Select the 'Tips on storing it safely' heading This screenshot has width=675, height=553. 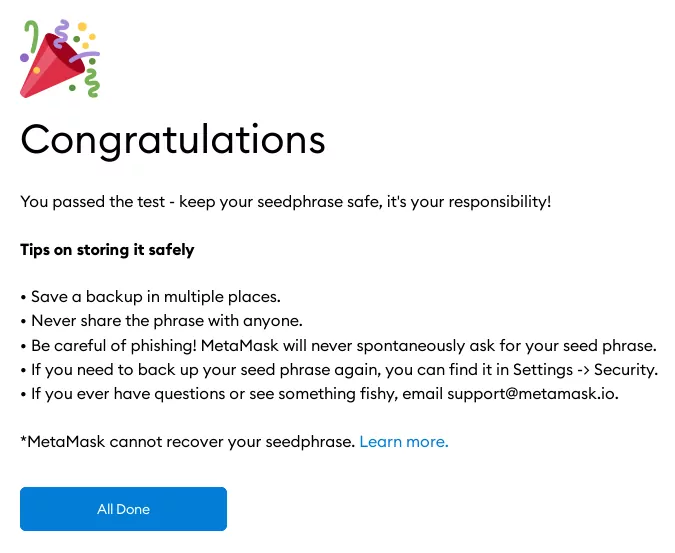tap(107, 249)
